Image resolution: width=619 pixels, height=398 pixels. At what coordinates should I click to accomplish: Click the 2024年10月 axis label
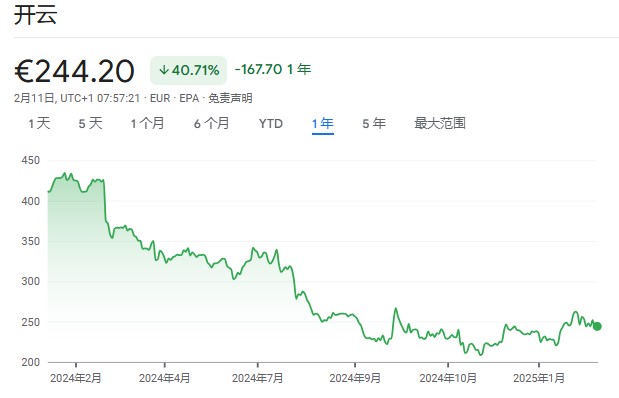448,378
